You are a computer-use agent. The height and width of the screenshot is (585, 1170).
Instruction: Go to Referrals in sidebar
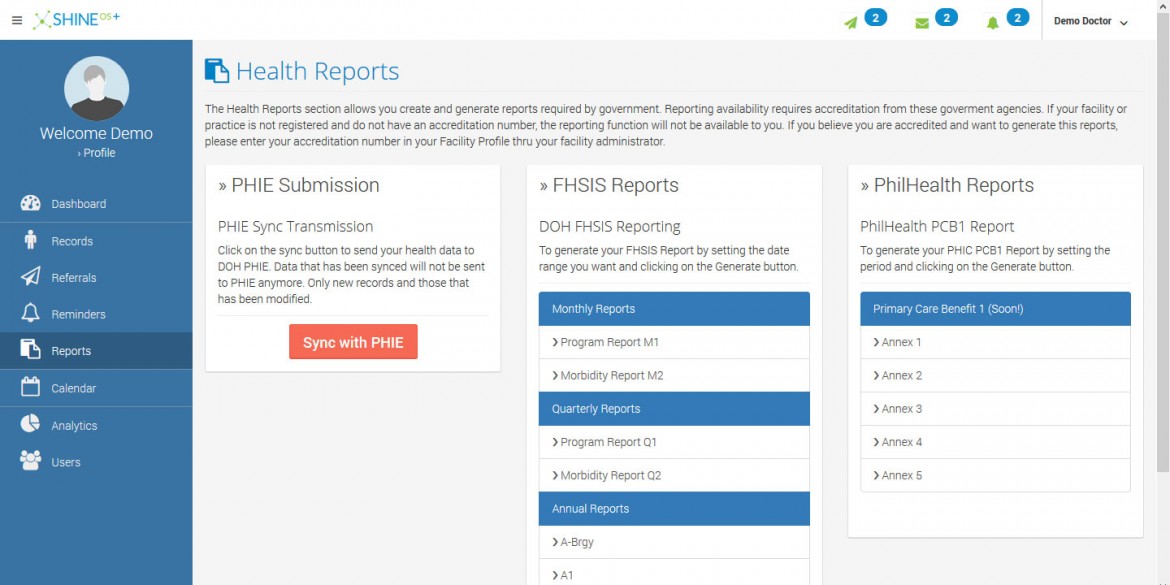tap(96, 278)
